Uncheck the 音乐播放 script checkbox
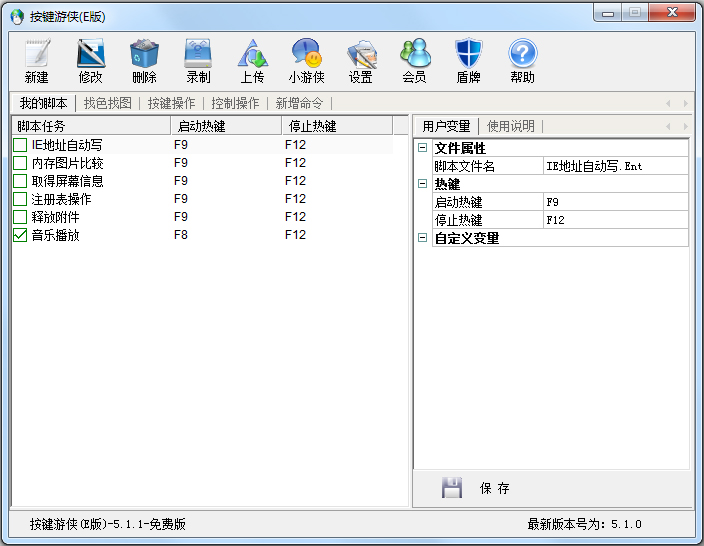Image resolution: width=704 pixels, height=546 pixels. point(20,236)
